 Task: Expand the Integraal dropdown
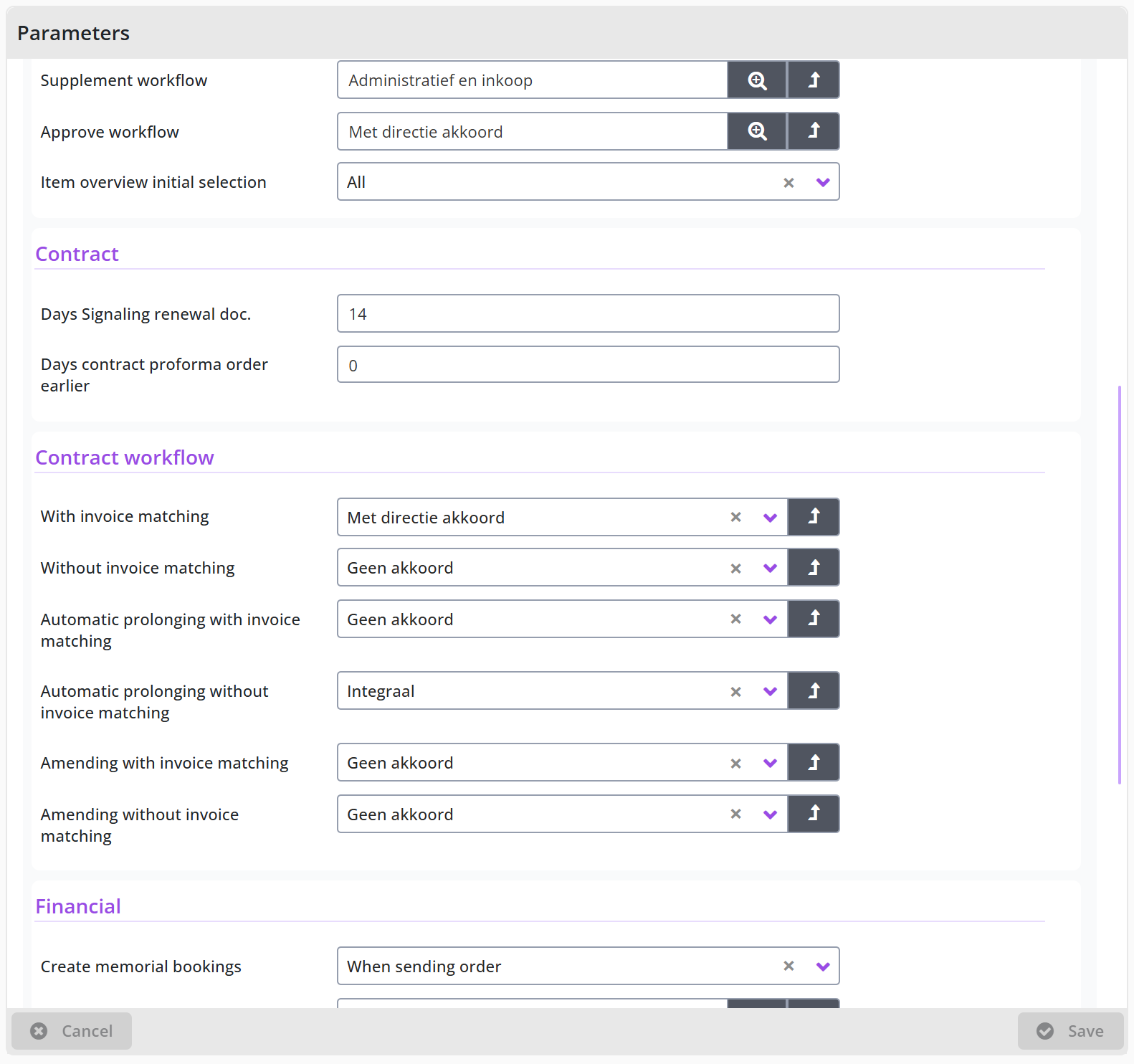pos(770,691)
